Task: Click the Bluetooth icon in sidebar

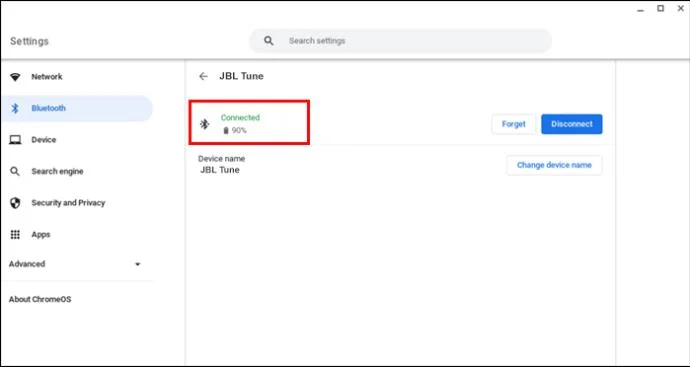Action: (15, 108)
